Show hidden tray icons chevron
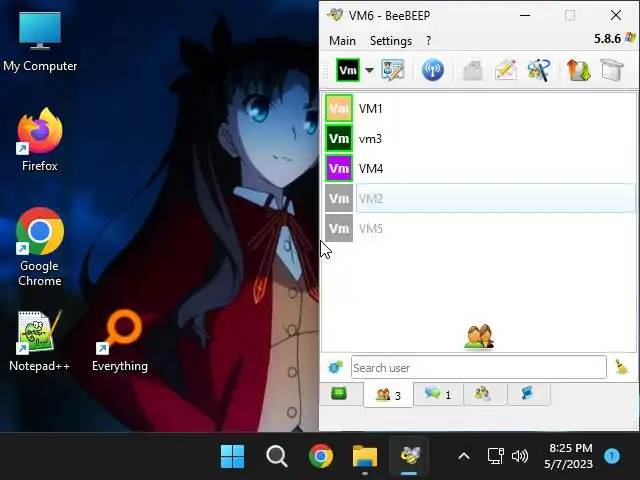Screen dimensions: 640x480 (x=464, y=456)
